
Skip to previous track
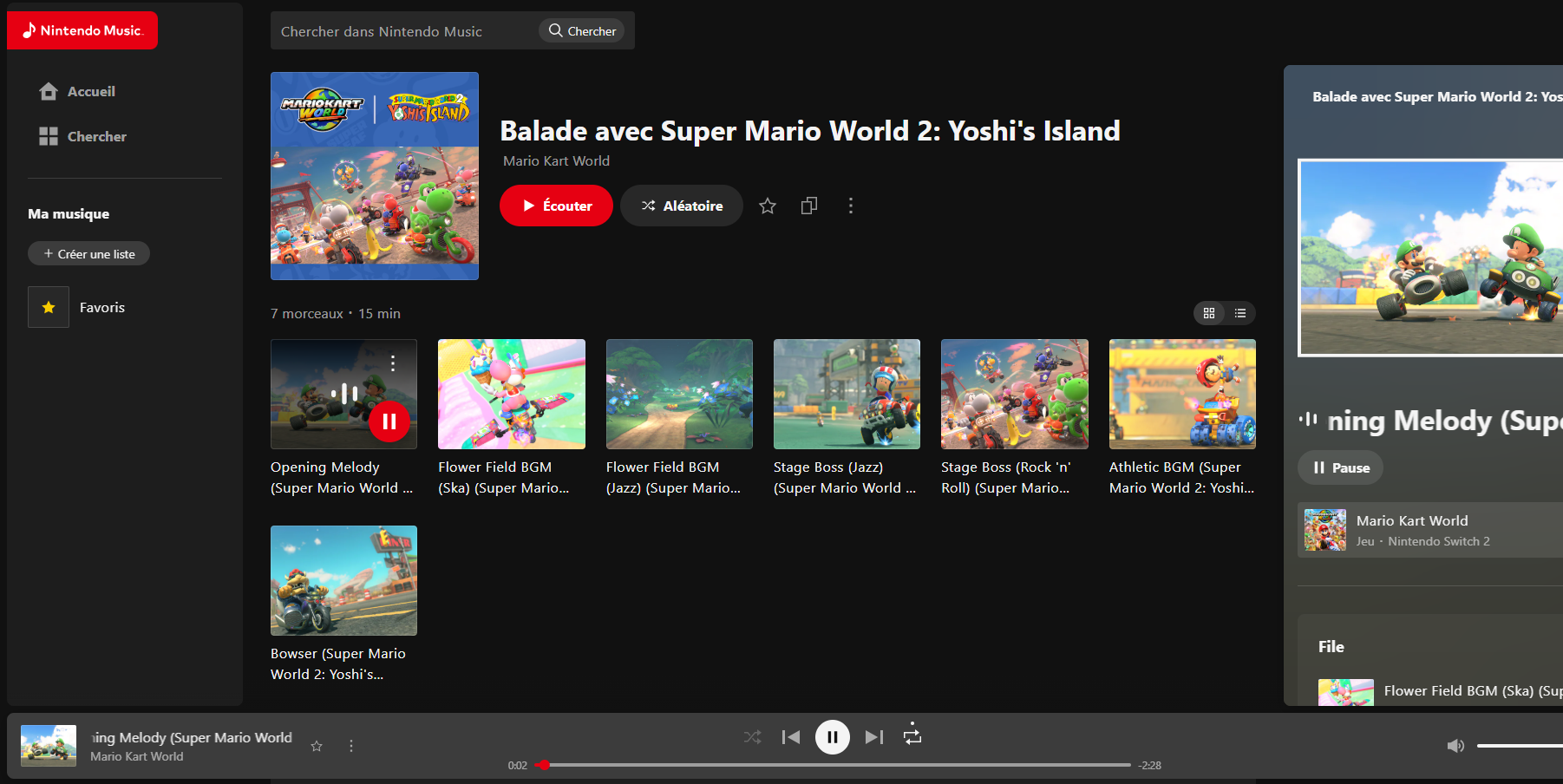(x=791, y=737)
